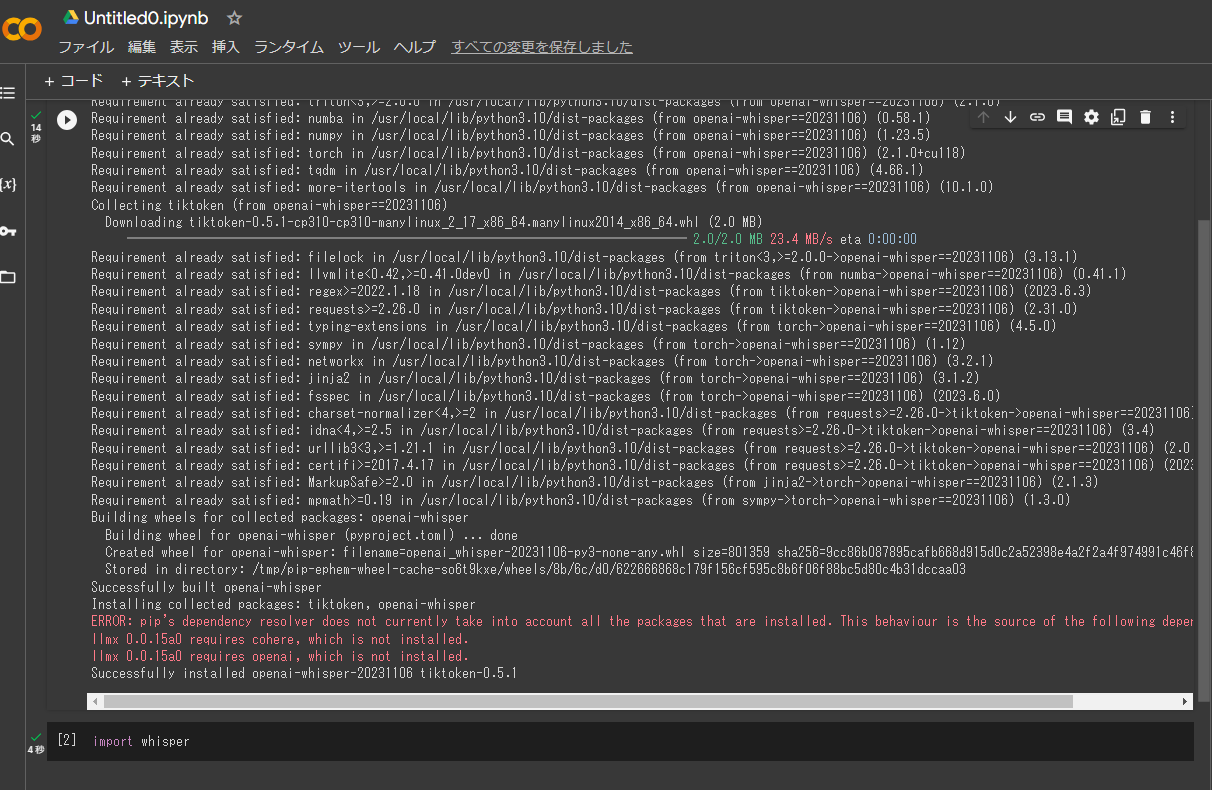
Task: Mirror cell in tab icon
Action: 1118,117
